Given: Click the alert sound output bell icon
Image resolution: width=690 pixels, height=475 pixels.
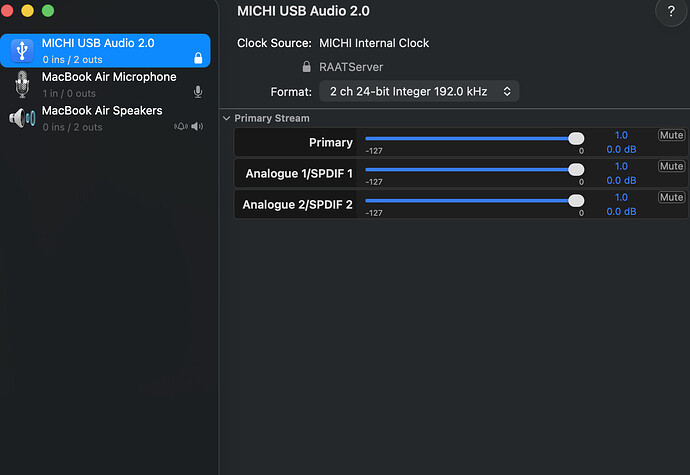Looking at the screenshot, I should 181,126.
